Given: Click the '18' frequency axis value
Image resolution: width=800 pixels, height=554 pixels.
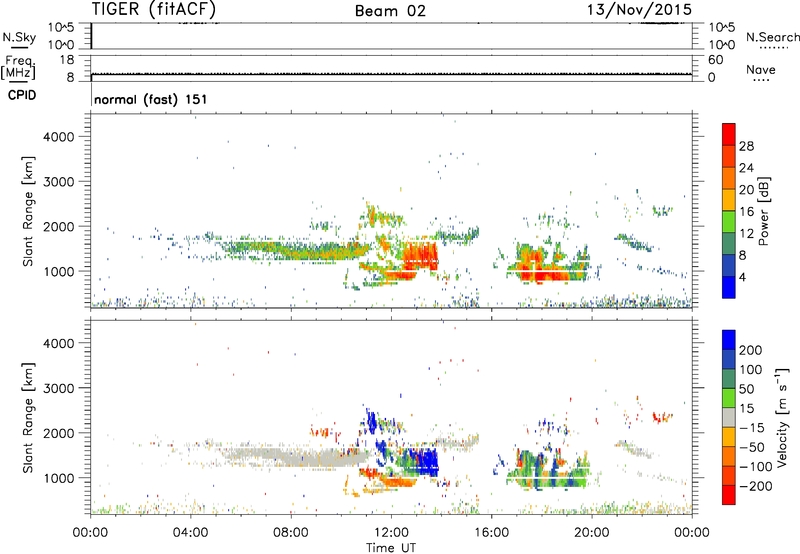Looking at the screenshot, I should [x=67, y=60].
